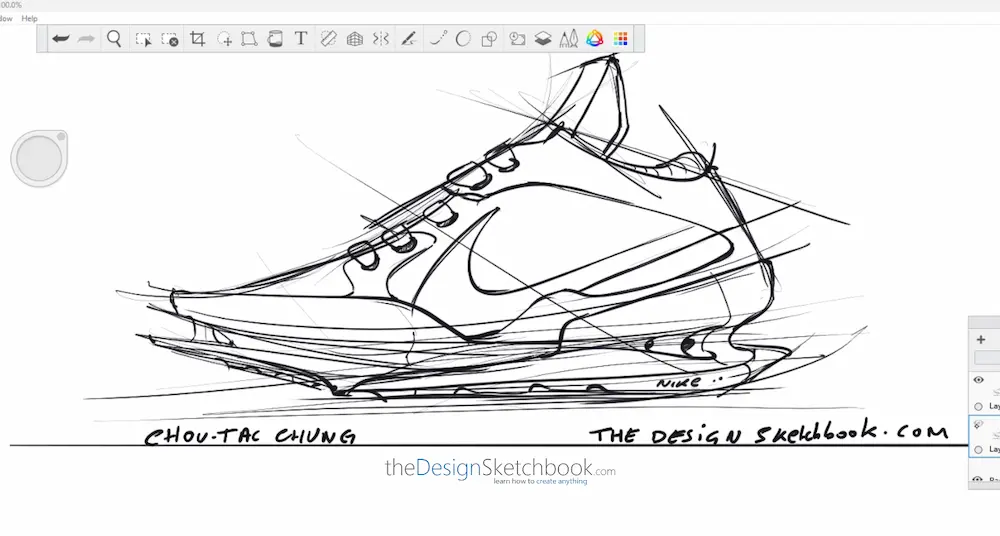Open the Brush Palette icon

[x=568, y=40]
